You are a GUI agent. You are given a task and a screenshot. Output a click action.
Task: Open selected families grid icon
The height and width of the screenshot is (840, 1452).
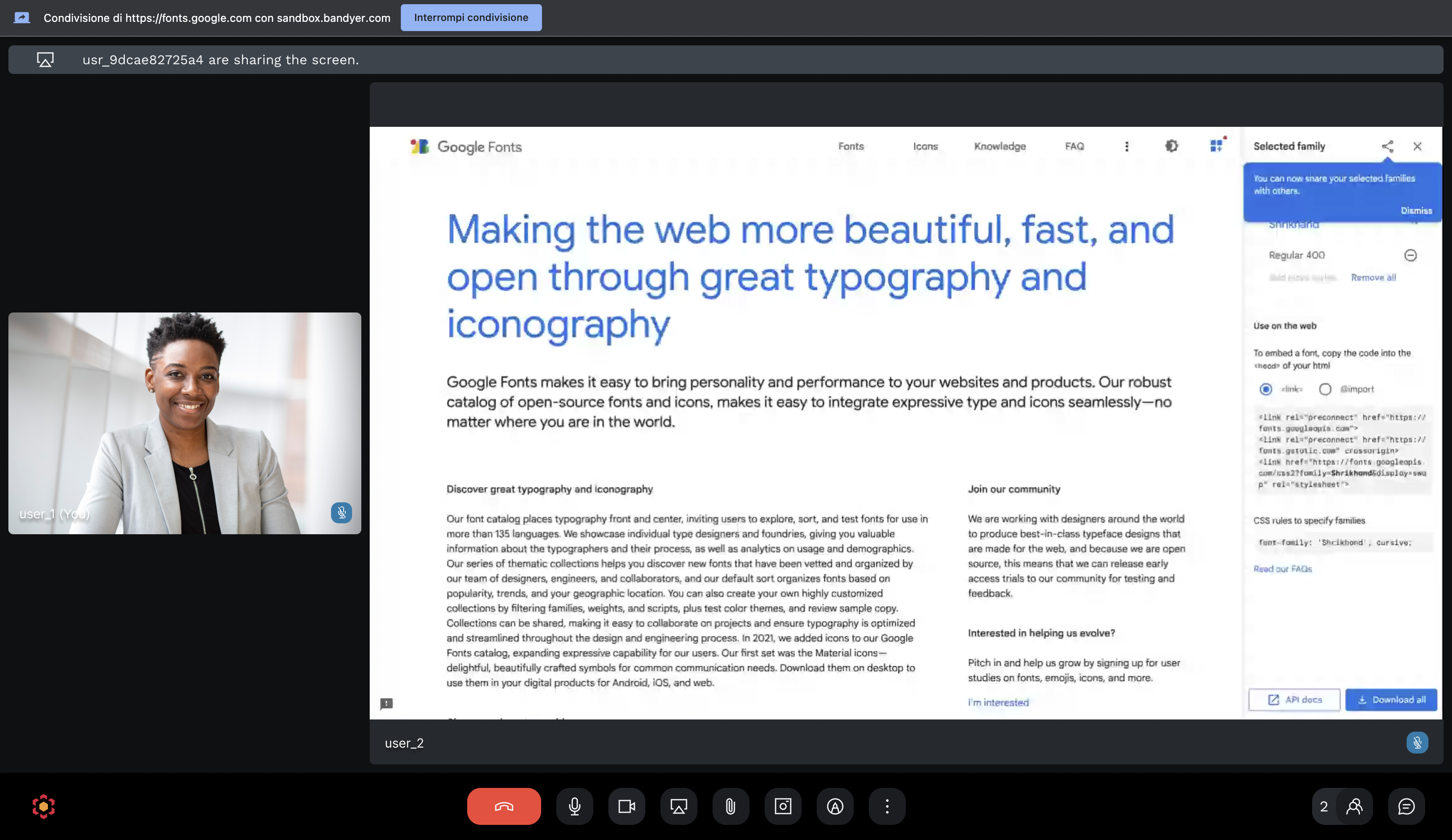1217,146
